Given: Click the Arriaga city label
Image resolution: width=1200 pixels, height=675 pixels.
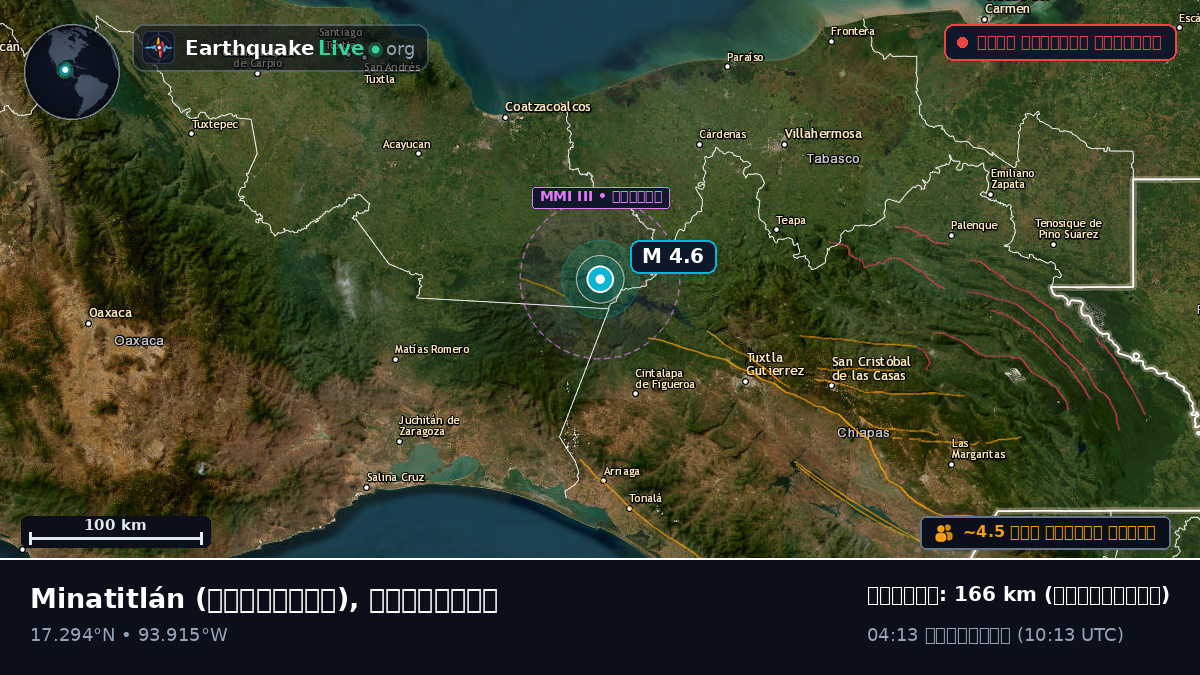Looking at the screenshot, I should pyautogui.click(x=621, y=472).
